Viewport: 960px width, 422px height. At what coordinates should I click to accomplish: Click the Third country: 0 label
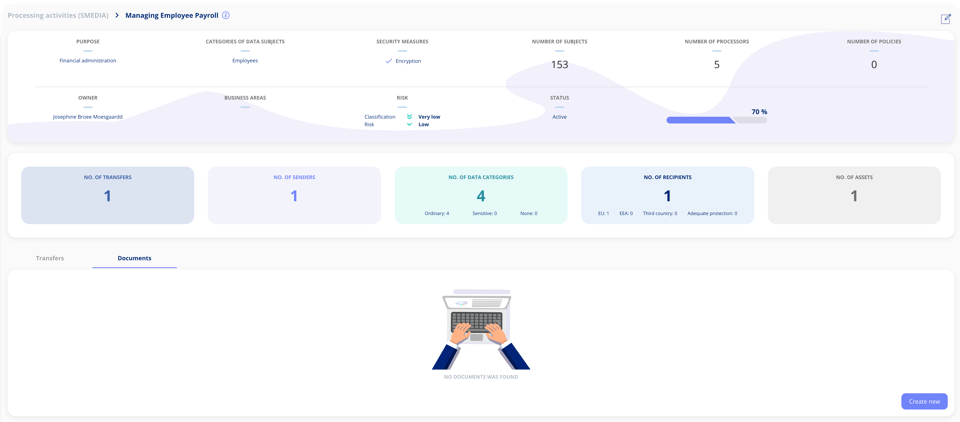pyautogui.click(x=659, y=213)
